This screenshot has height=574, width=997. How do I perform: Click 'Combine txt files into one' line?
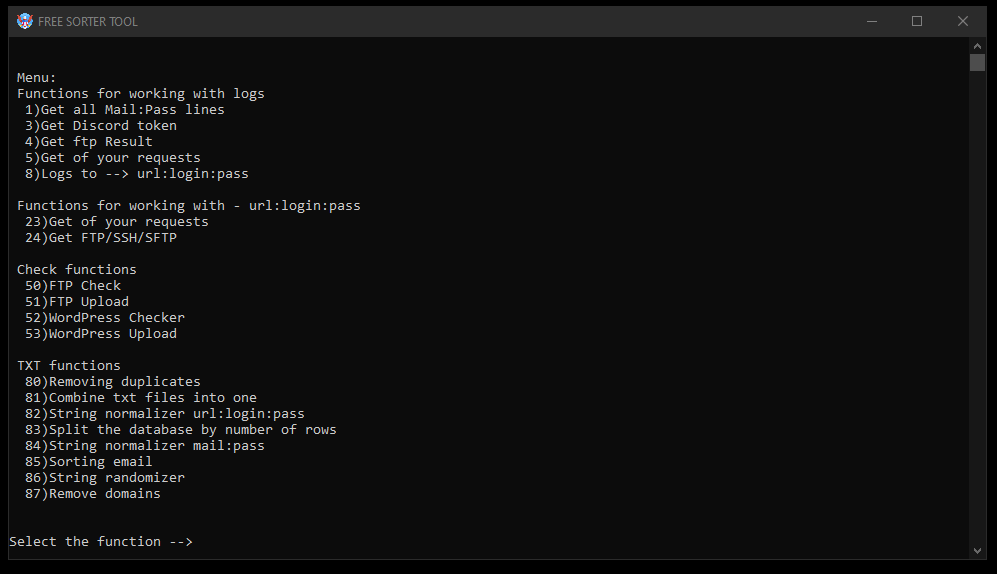click(141, 398)
